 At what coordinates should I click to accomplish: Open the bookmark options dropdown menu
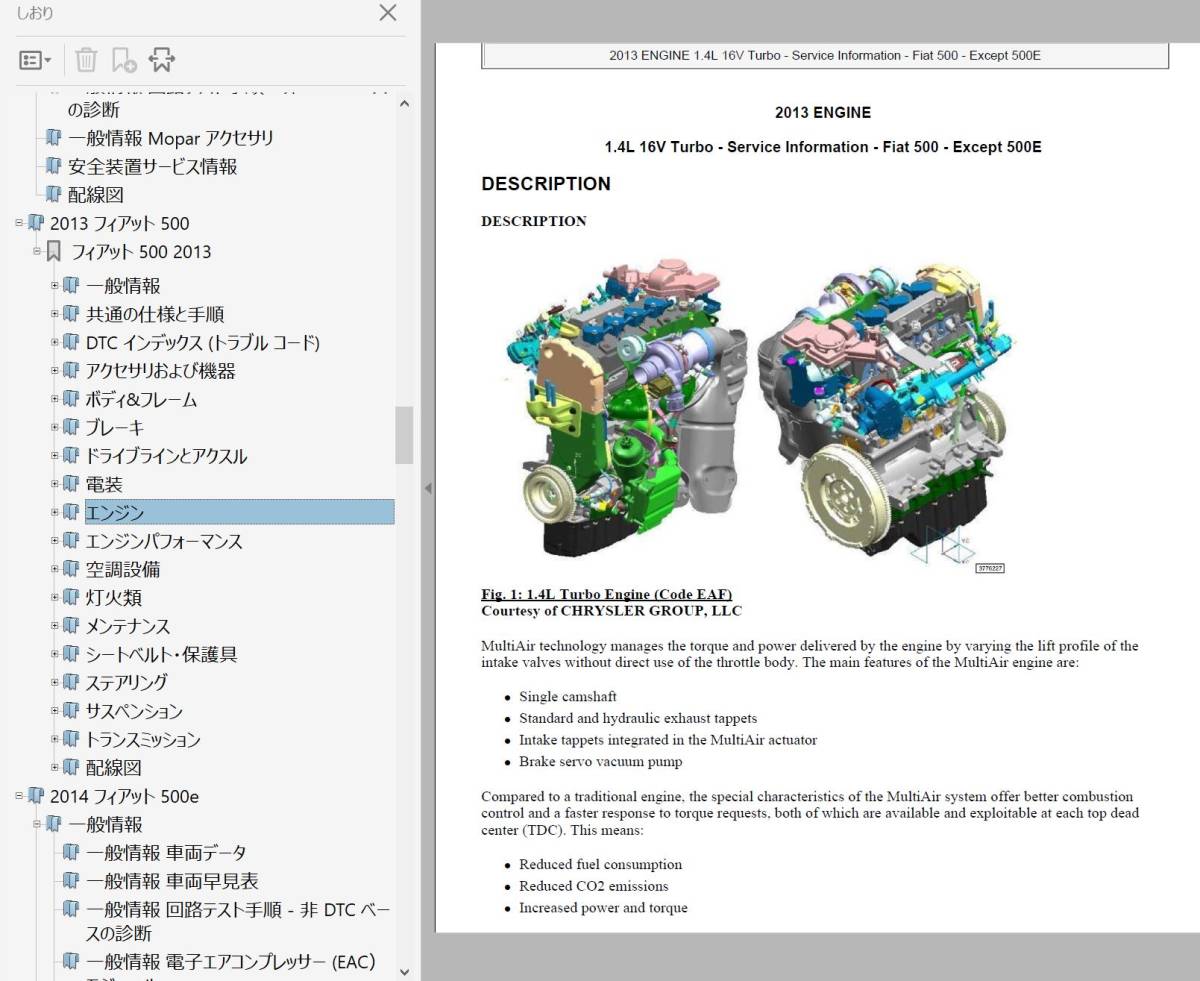[36, 60]
